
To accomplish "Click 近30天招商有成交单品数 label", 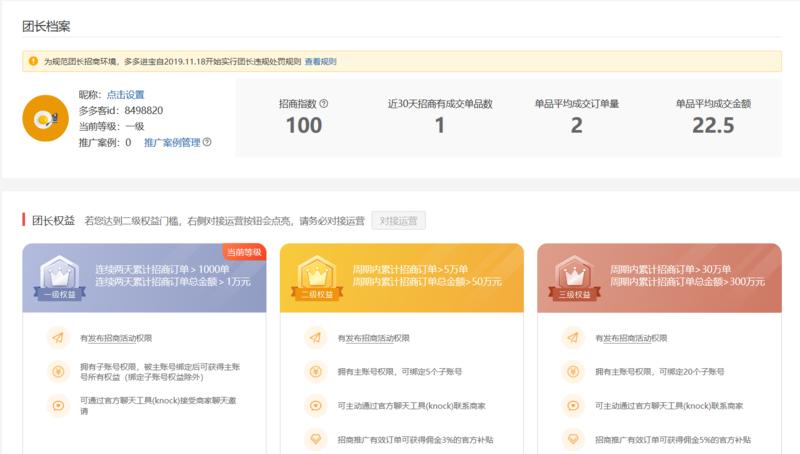I will [x=440, y=104].
